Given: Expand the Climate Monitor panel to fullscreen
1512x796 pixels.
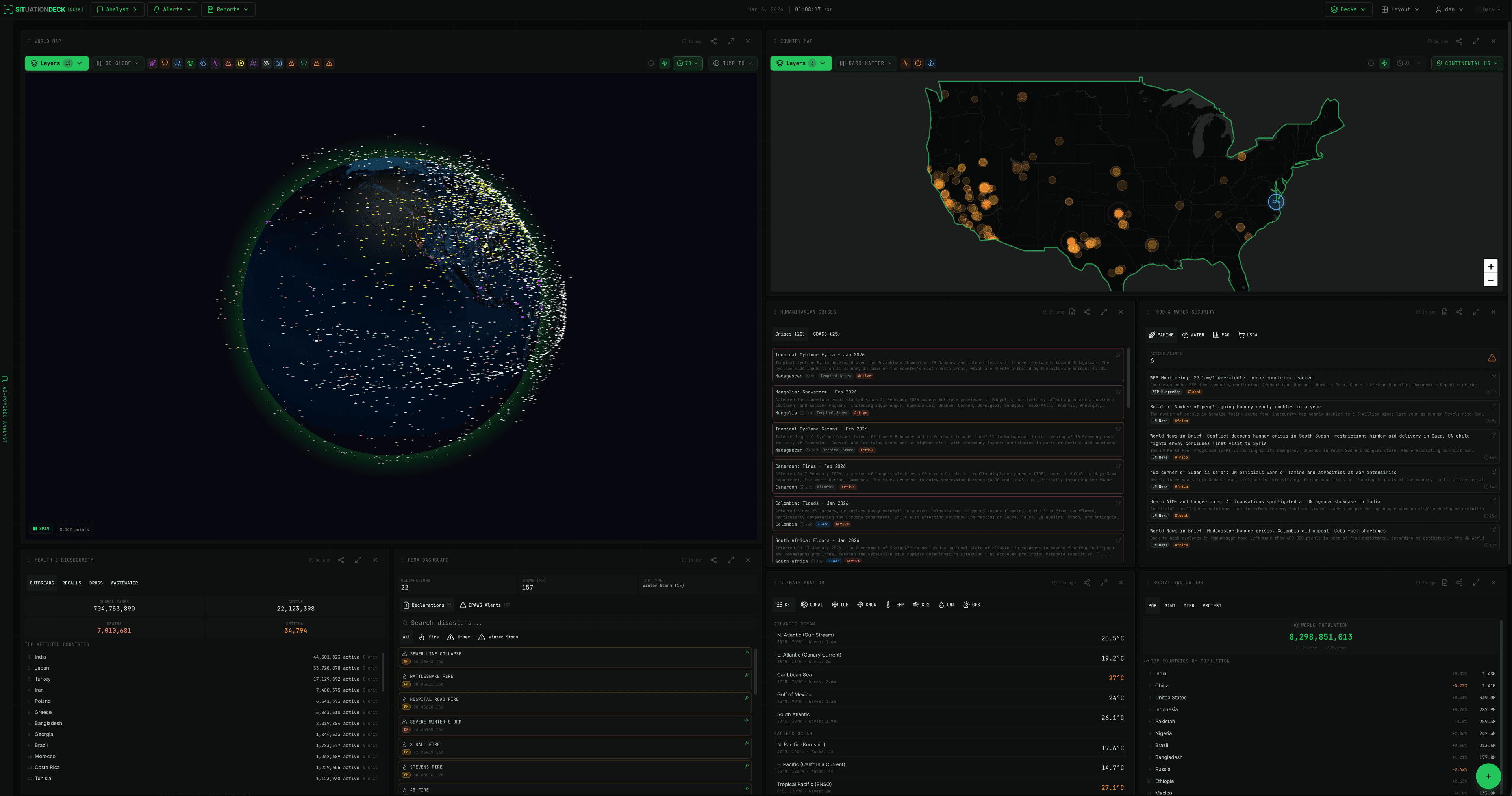Looking at the screenshot, I should pos(1103,583).
